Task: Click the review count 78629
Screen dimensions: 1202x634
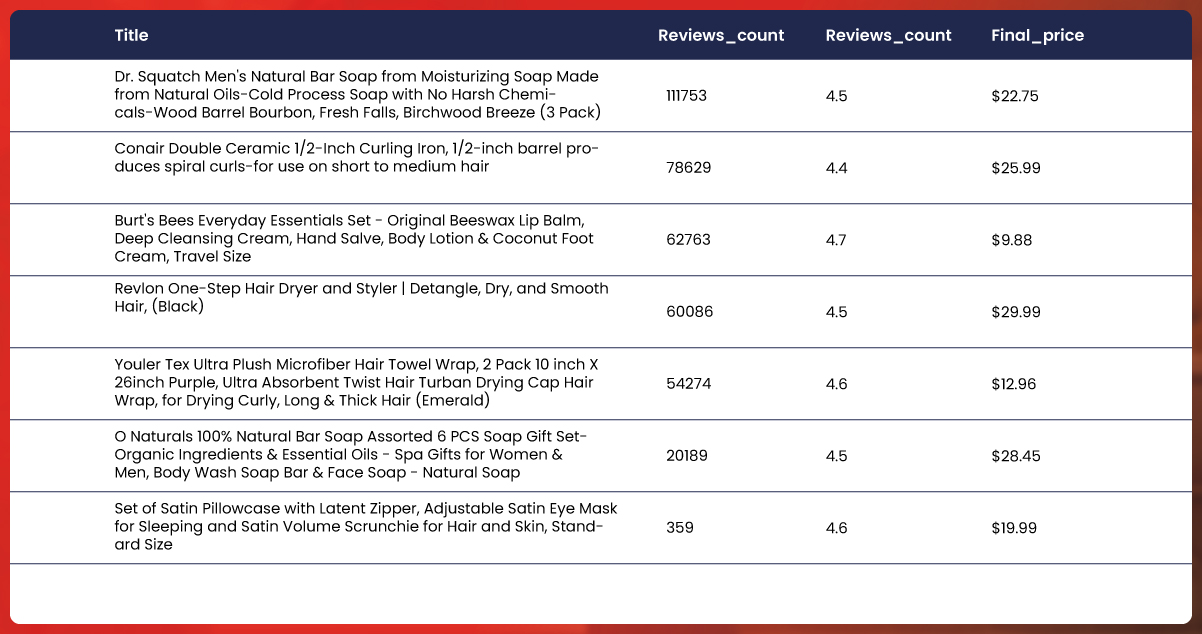Action: click(688, 168)
